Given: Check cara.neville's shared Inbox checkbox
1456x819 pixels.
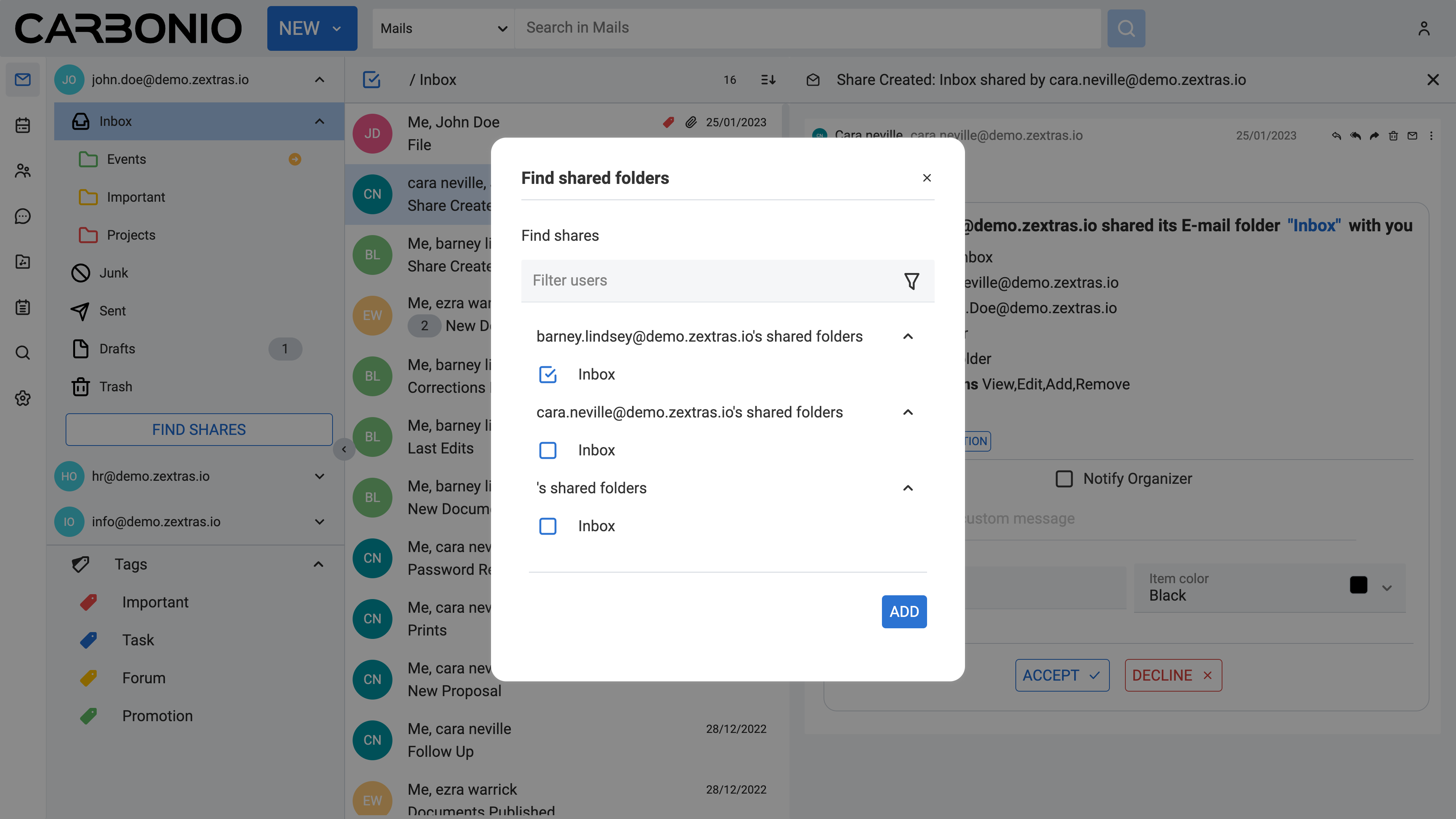Looking at the screenshot, I should point(547,450).
